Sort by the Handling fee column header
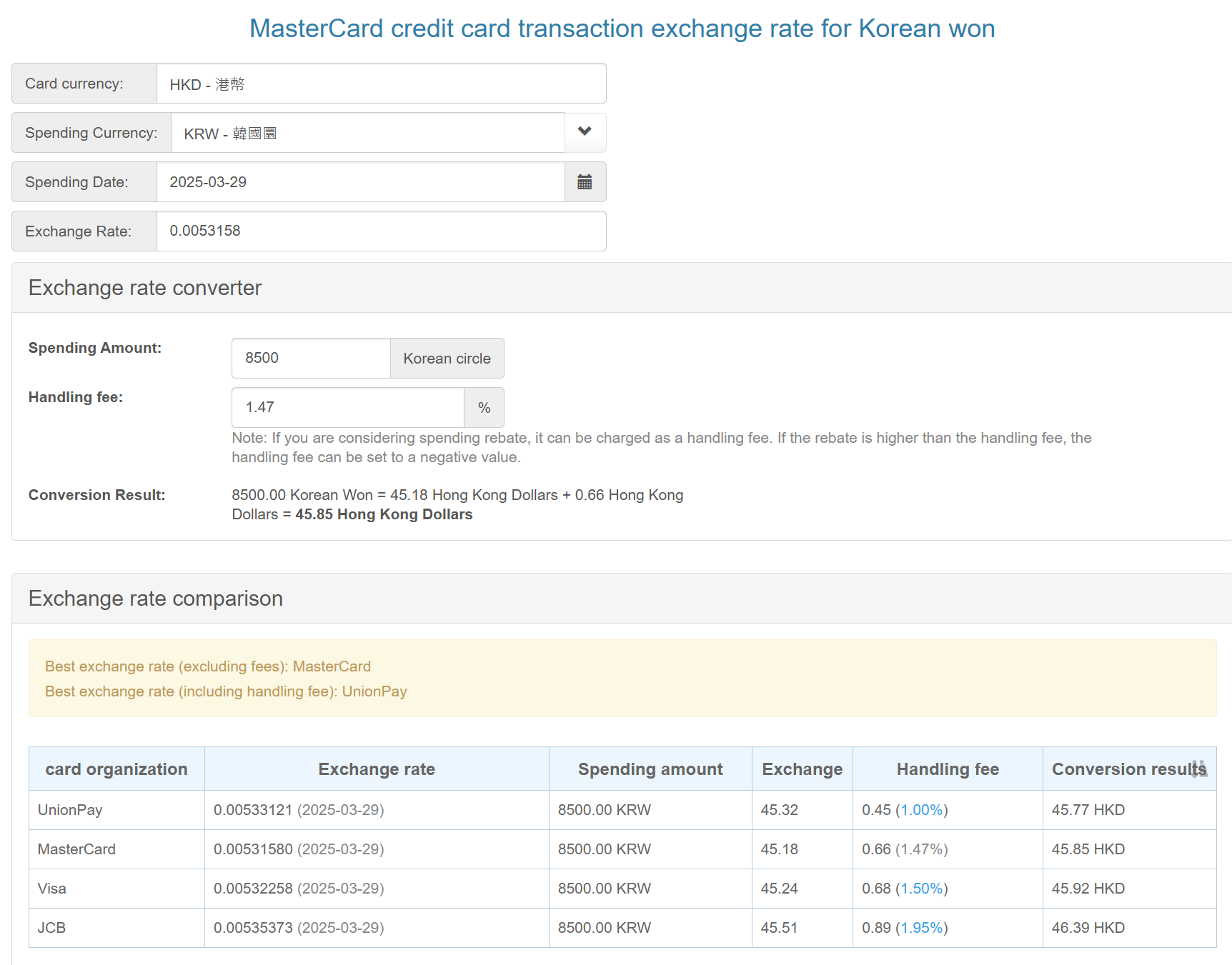Image resolution: width=1232 pixels, height=965 pixels. [x=948, y=769]
